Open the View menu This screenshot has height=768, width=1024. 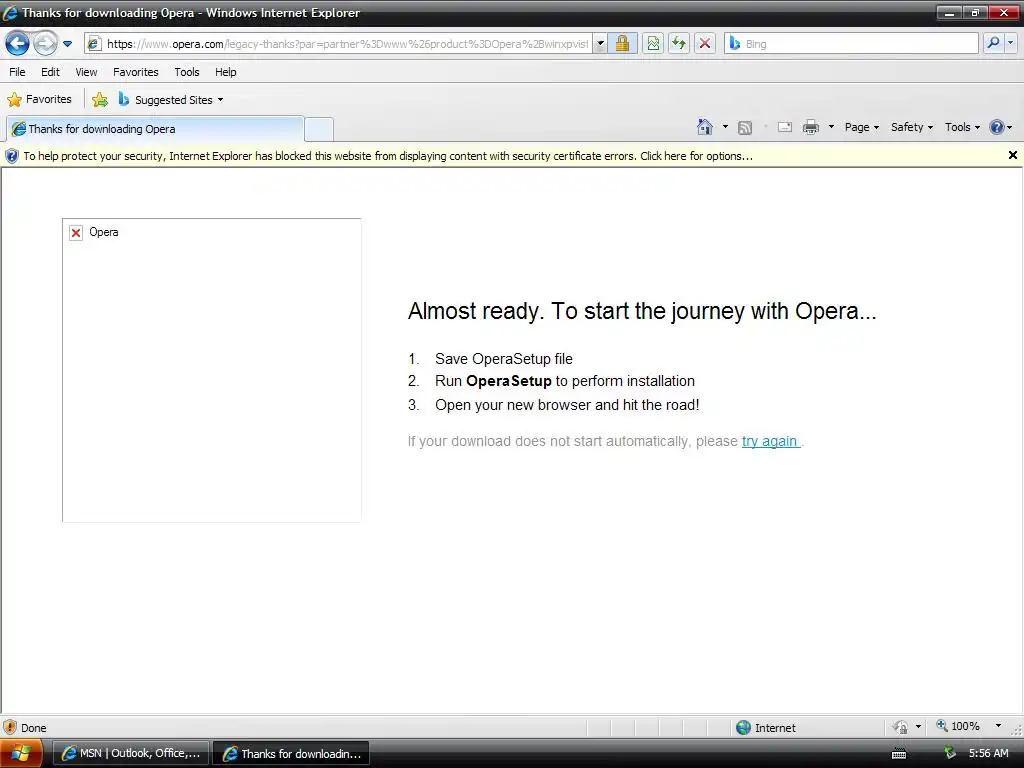(86, 72)
